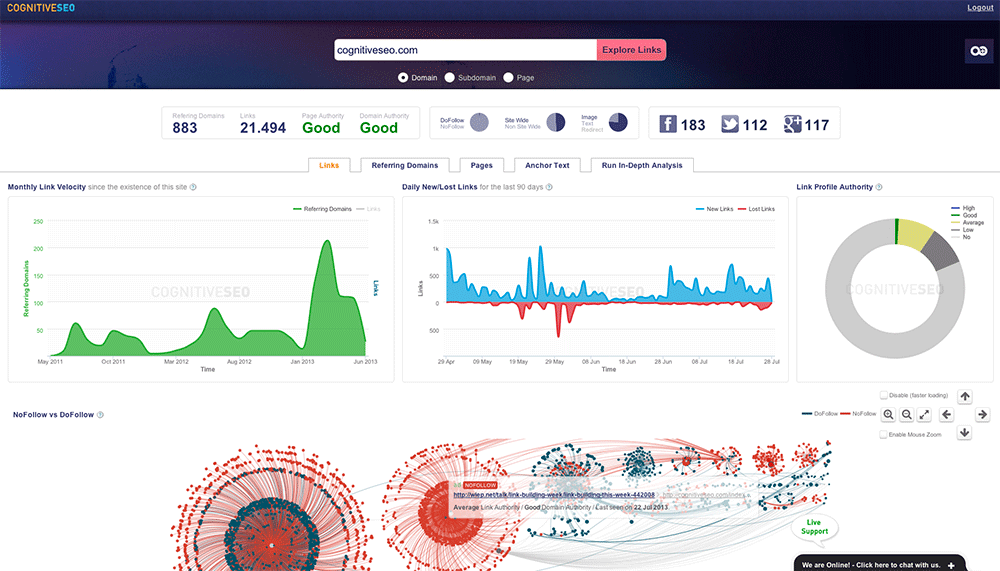
Task: Expand link graph to fullscreen
Action: pos(924,415)
